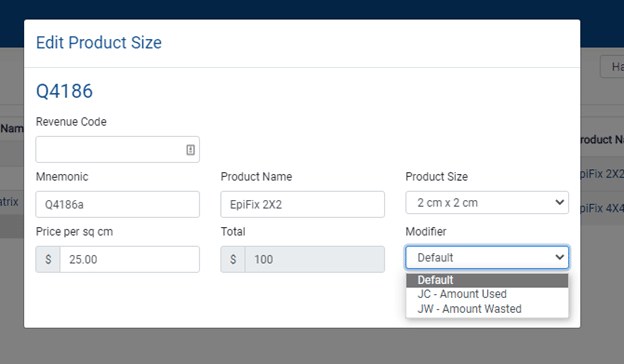
Task: Click the Edit Product Size dialog title
Action: point(99,43)
